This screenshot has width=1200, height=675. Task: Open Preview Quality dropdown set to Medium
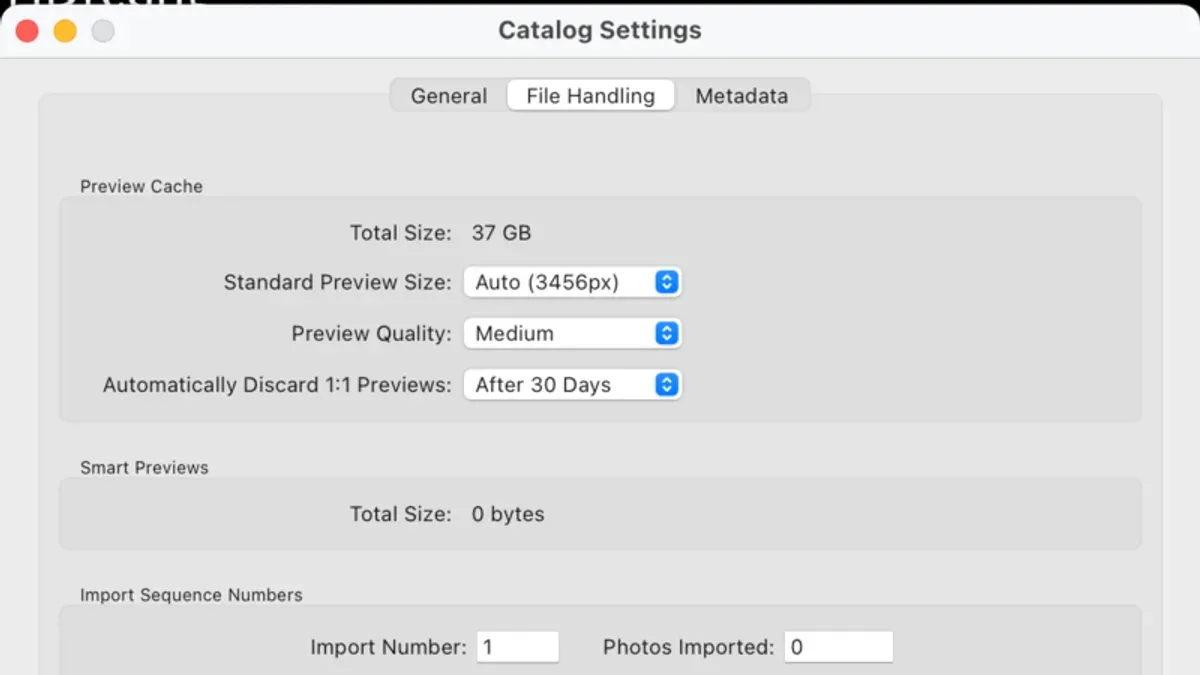pos(572,333)
